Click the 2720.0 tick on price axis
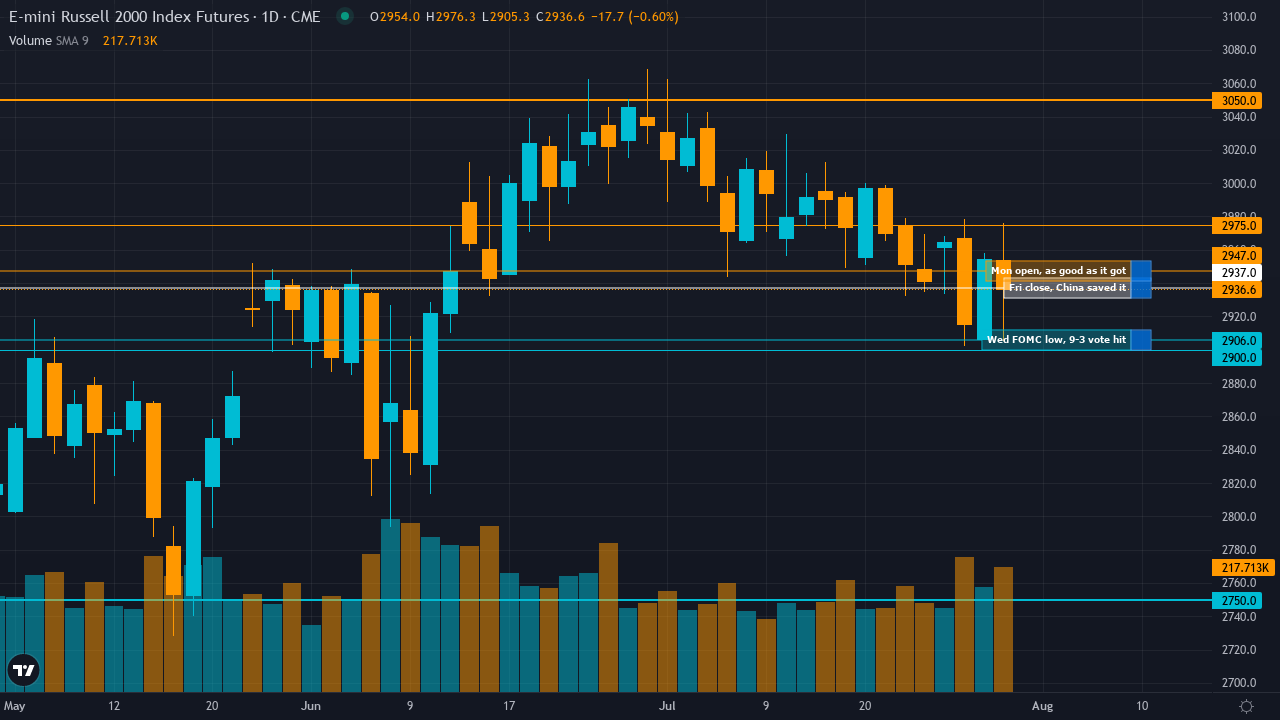This screenshot has width=1280, height=720. (1239, 650)
